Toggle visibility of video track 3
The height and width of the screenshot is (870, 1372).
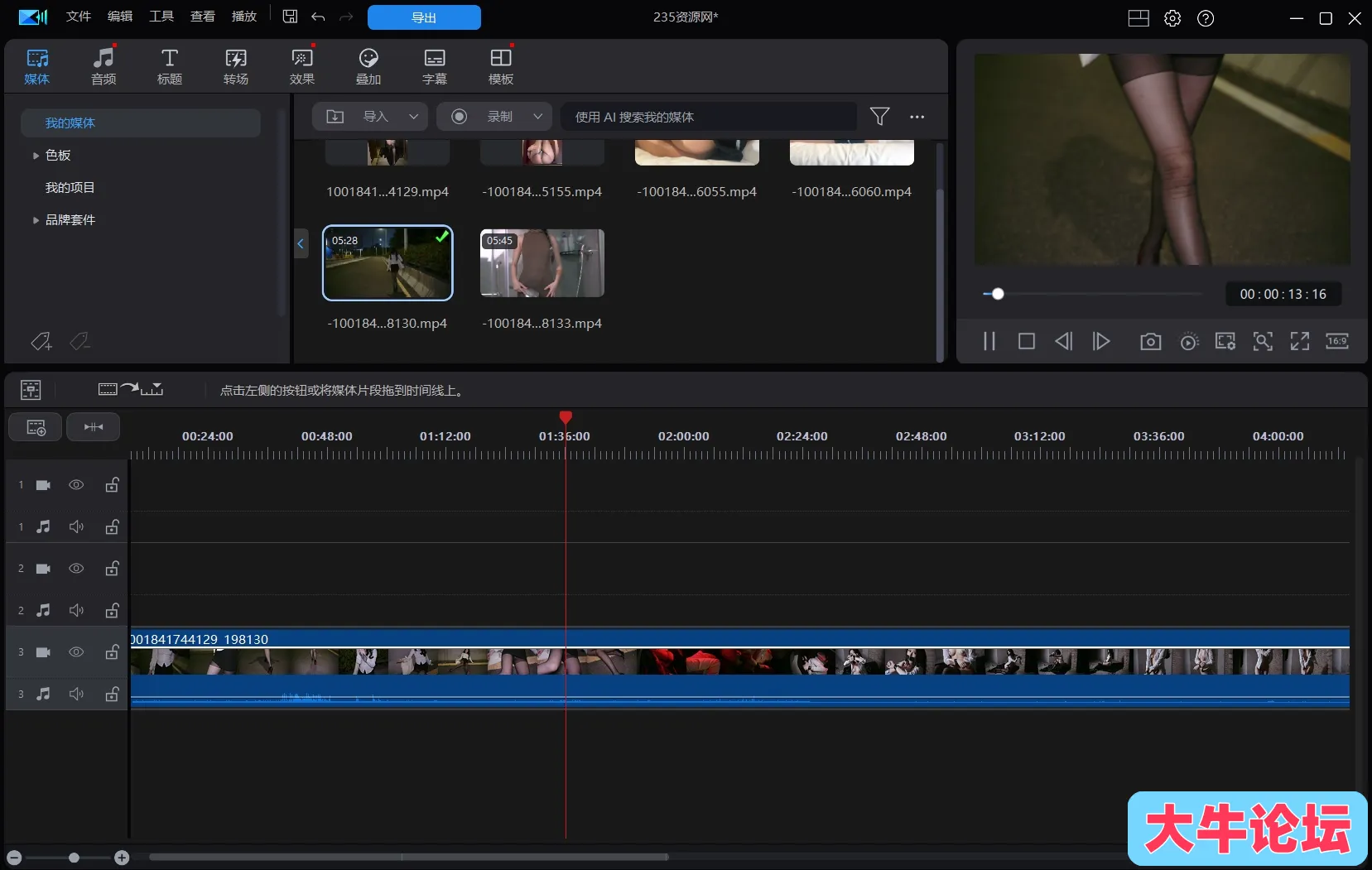click(76, 652)
